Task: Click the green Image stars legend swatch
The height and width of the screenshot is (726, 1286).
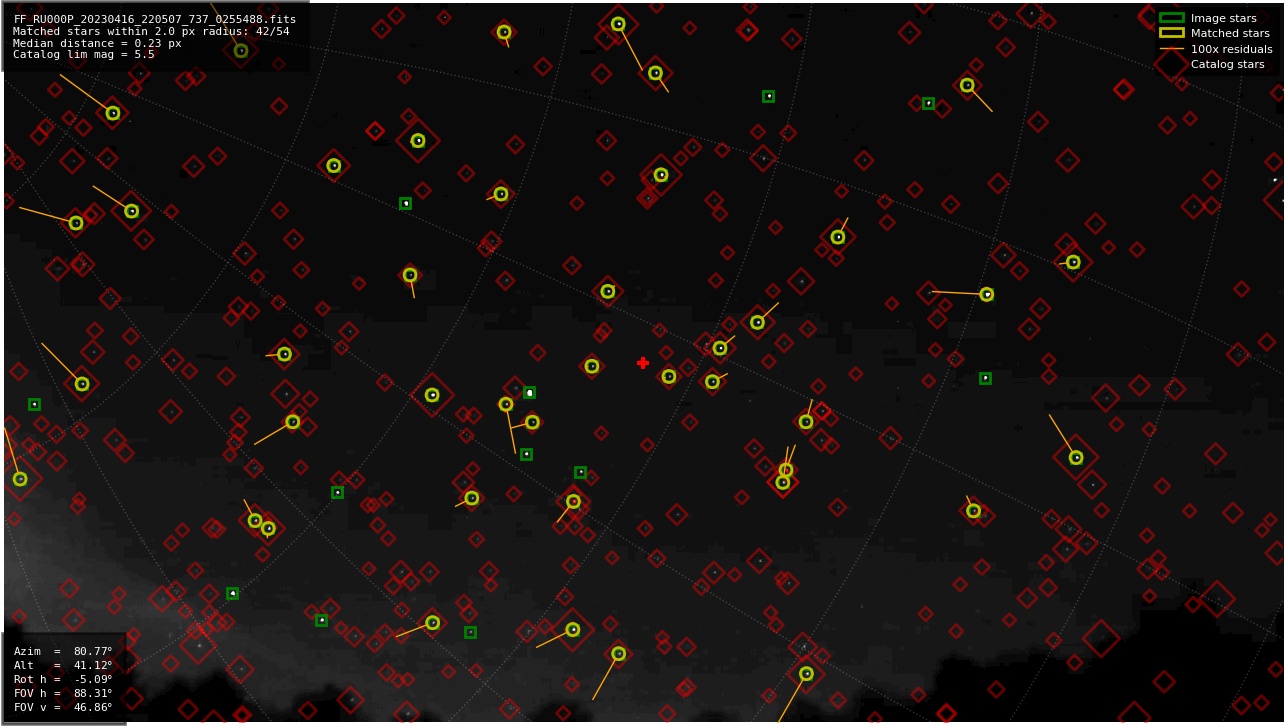Action: (1171, 18)
